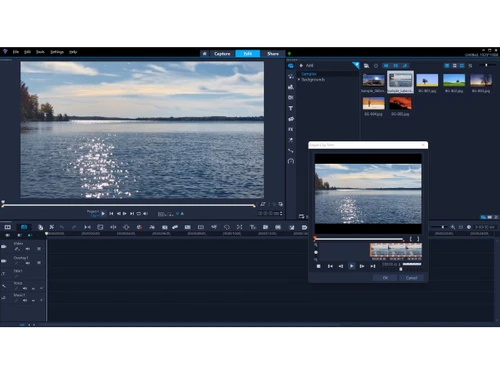Open the Settings menu

[57, 52]
